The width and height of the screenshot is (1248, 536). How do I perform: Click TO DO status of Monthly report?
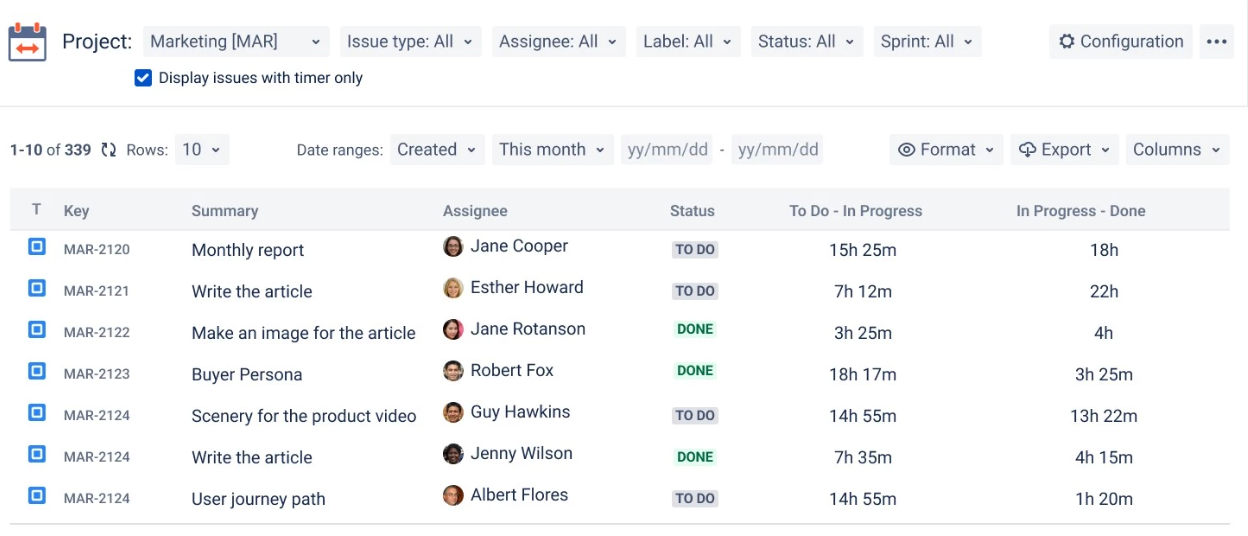[695, 250]
